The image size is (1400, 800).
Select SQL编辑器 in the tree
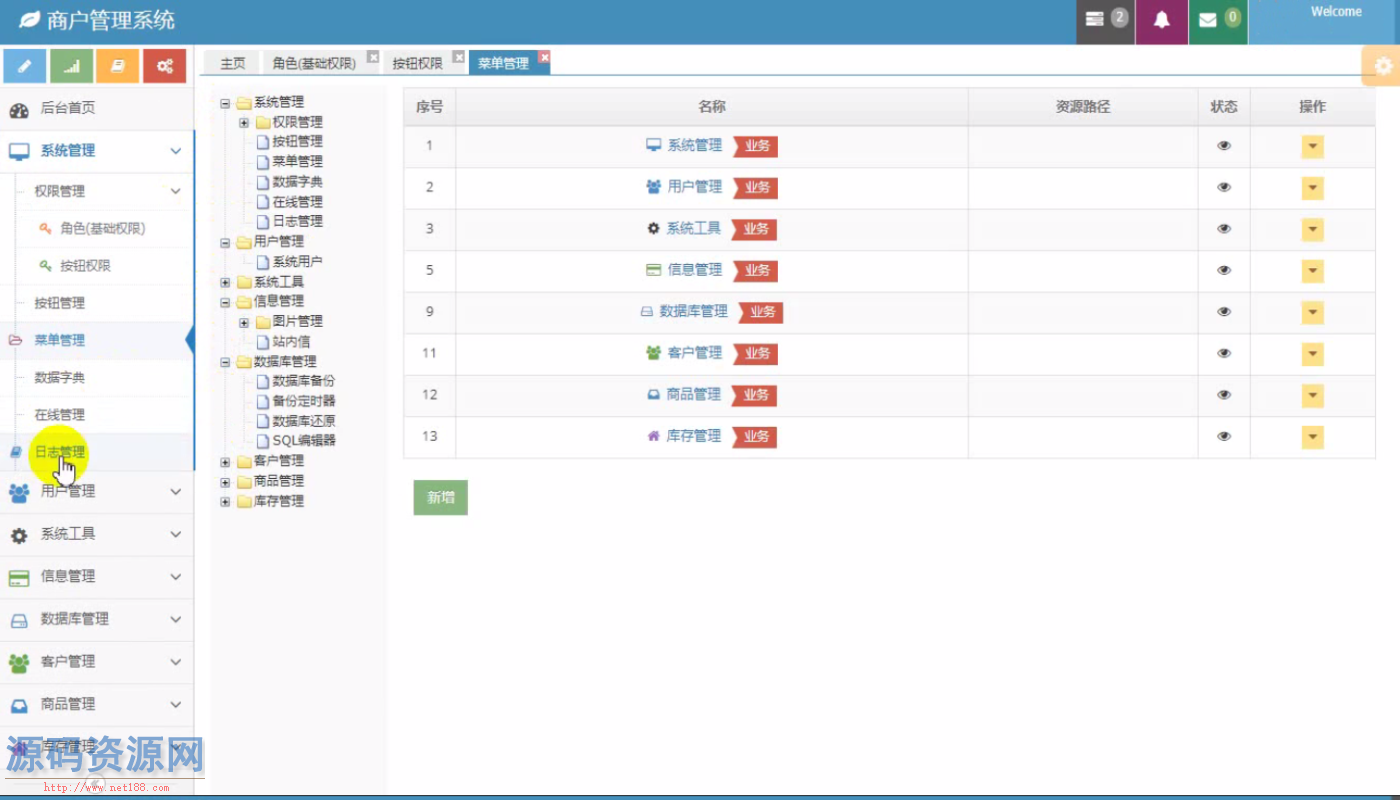tap(304, 441)
